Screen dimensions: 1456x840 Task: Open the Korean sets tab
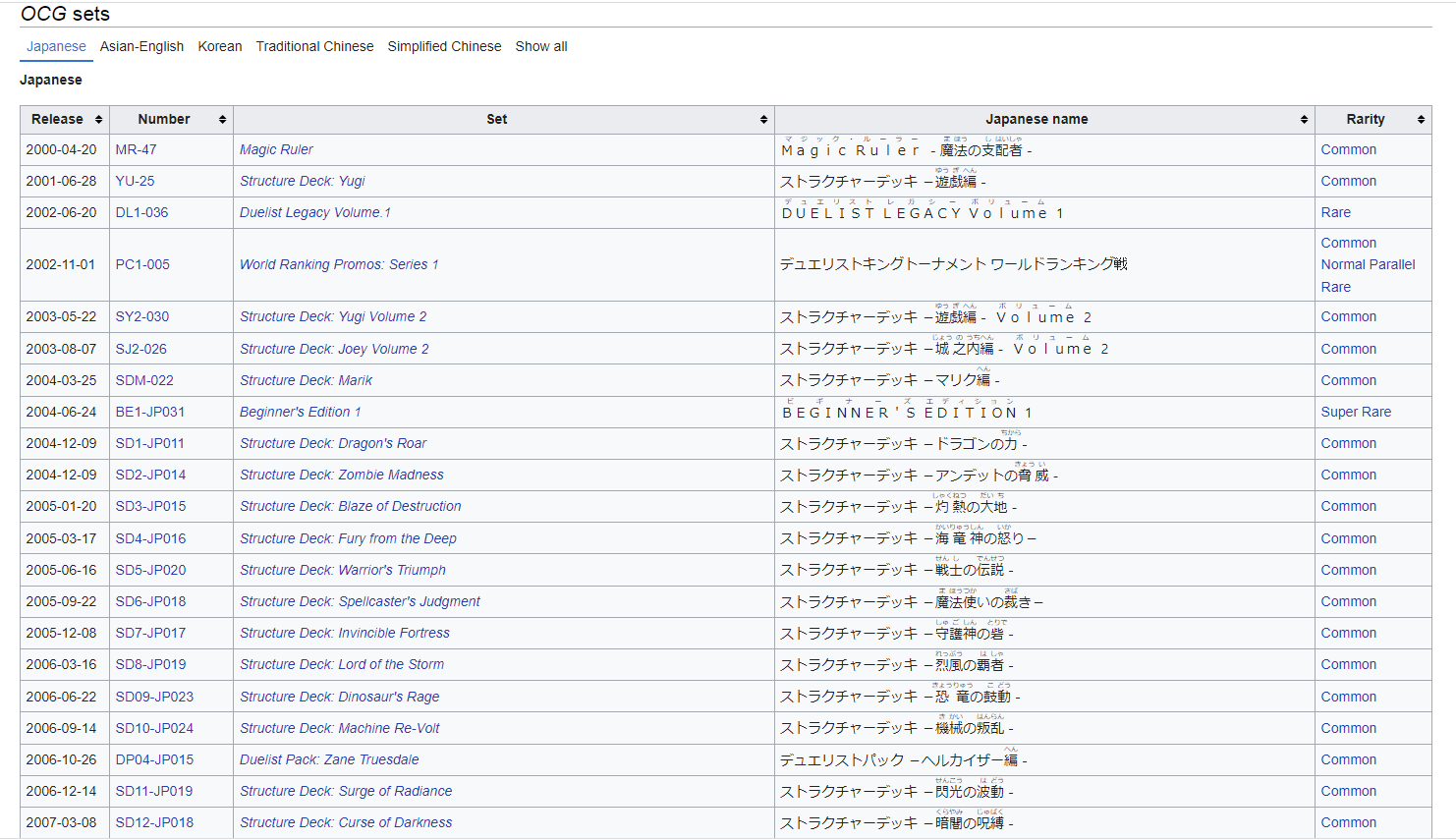pyautogui.click(x=220, y=46)
